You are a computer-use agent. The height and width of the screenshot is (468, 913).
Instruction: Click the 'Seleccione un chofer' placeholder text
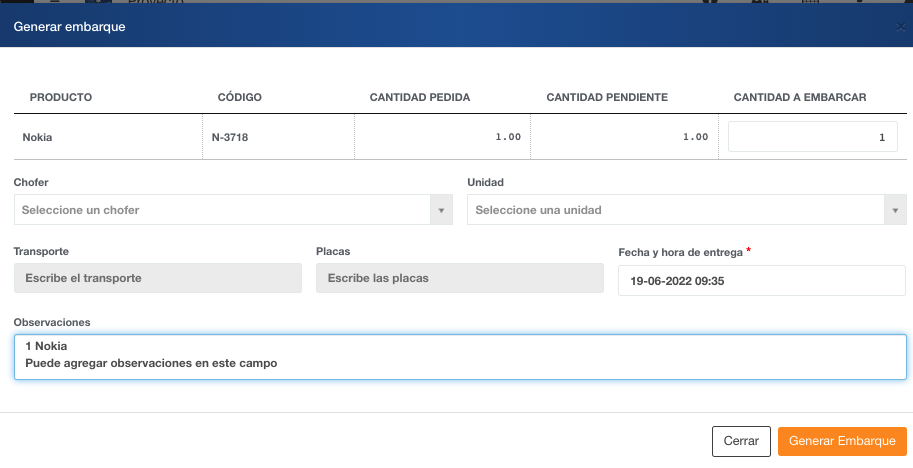(x=80, y=210)
